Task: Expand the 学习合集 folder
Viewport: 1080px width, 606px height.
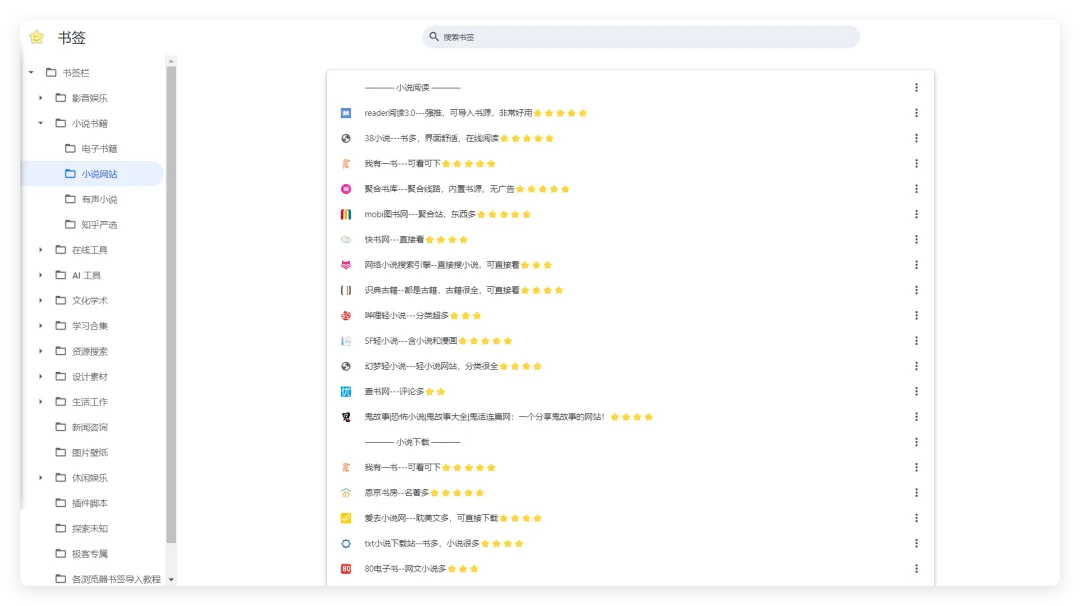Action: (x=41, y=326)
